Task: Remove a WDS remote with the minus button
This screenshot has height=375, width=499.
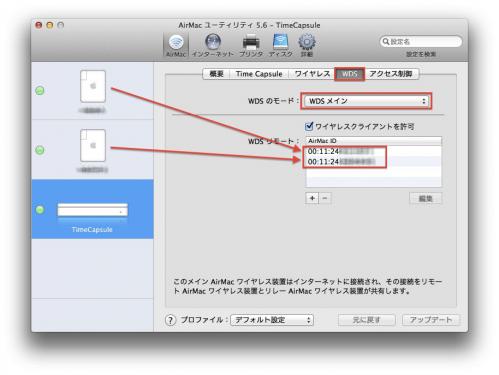Action: [x=325, y=198]
